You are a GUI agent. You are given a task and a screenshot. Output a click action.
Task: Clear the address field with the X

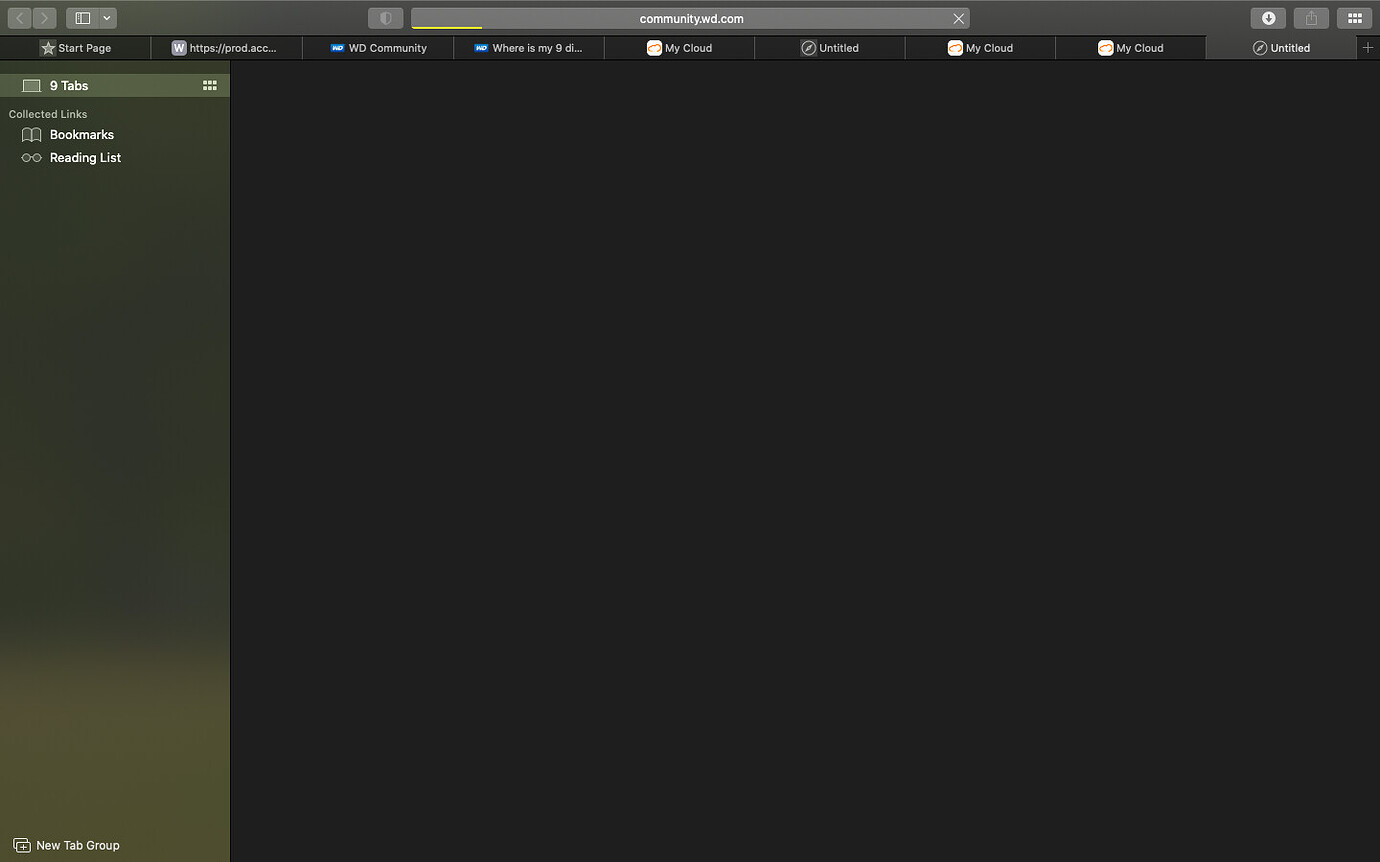point(958,18)
